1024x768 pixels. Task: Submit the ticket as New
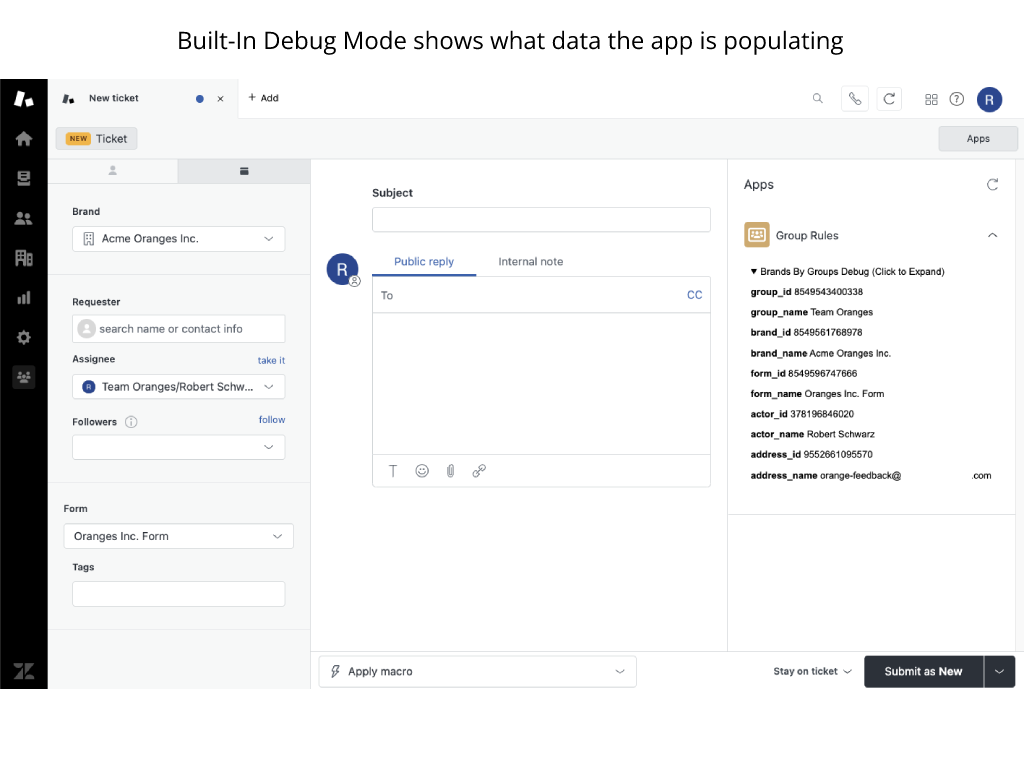tap(923, 671)
